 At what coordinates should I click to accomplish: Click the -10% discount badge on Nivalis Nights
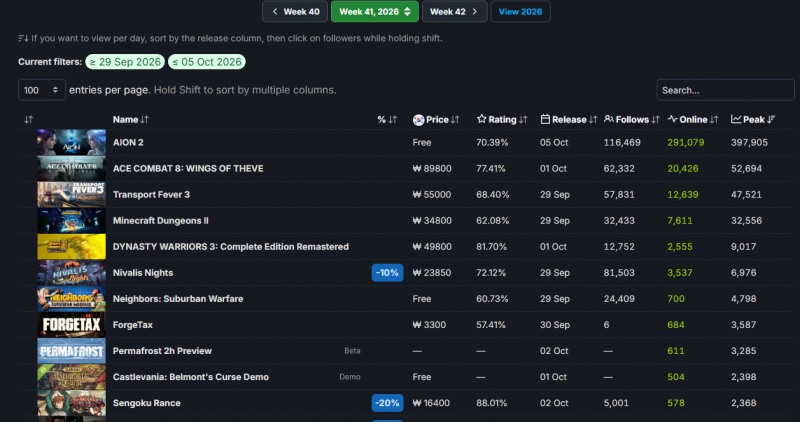pyautogui.click(x=387, y=272)
